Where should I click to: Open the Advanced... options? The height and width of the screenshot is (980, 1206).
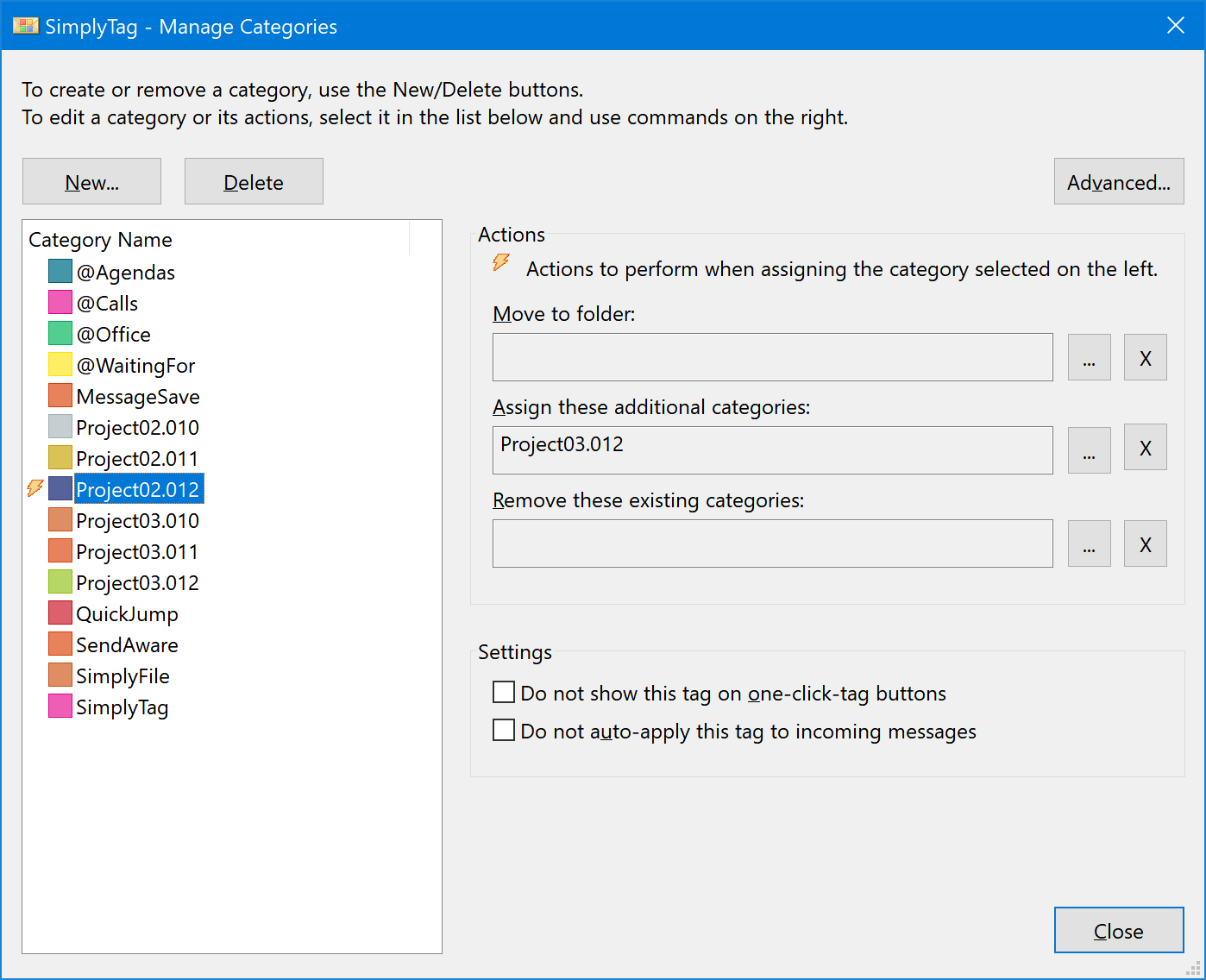point(1119,181)
